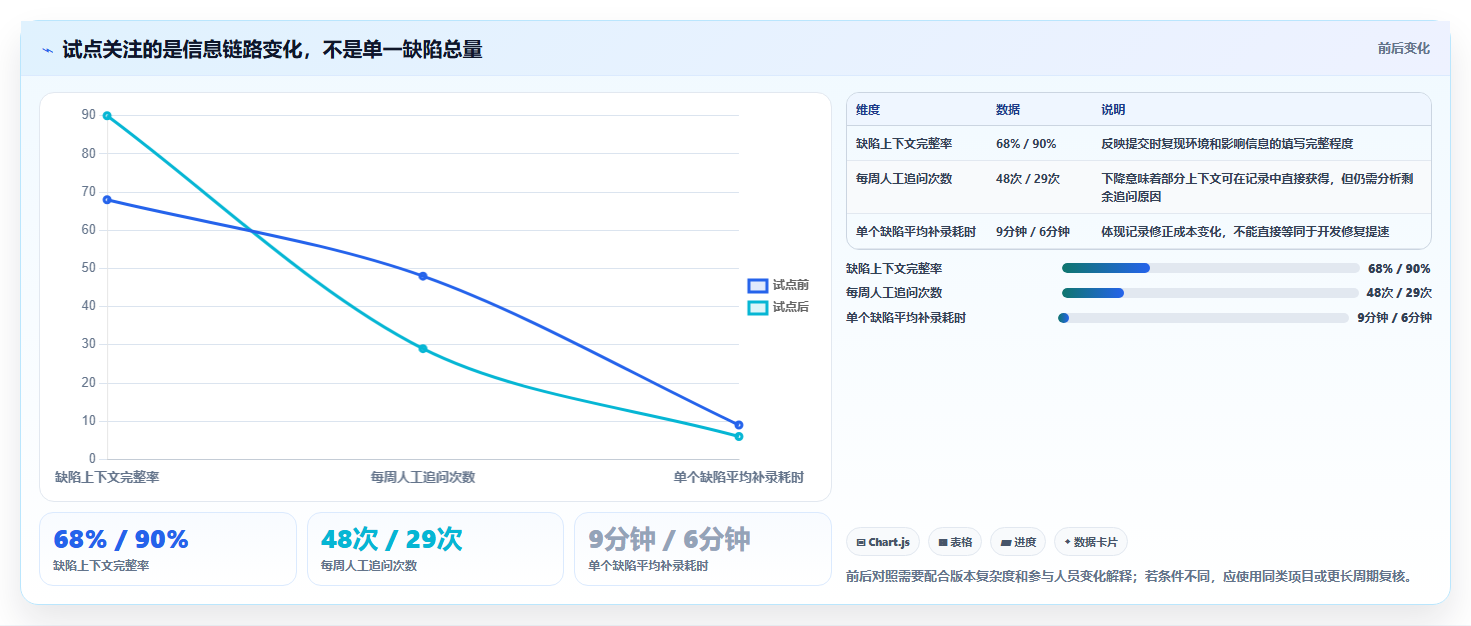
Task: Click the 试点前 data point at 68
Action: pyautogui.click(x=107, y=200)
